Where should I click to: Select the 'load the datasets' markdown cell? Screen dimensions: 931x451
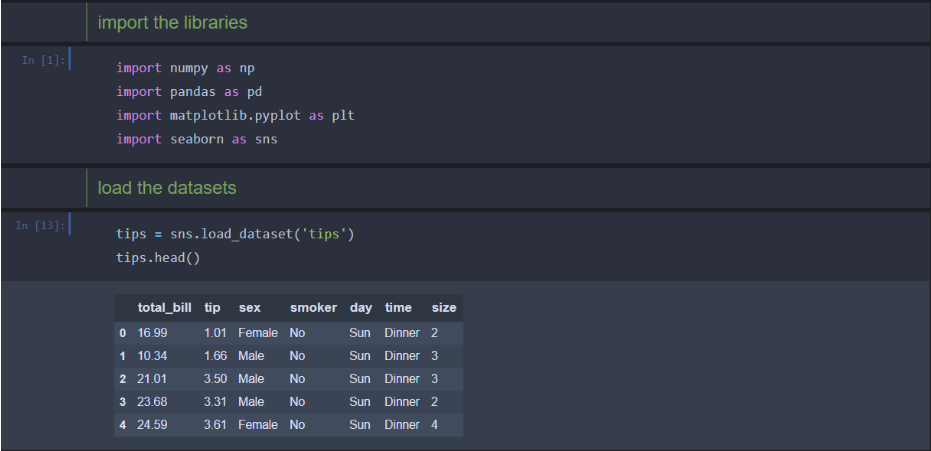[166, 188]
